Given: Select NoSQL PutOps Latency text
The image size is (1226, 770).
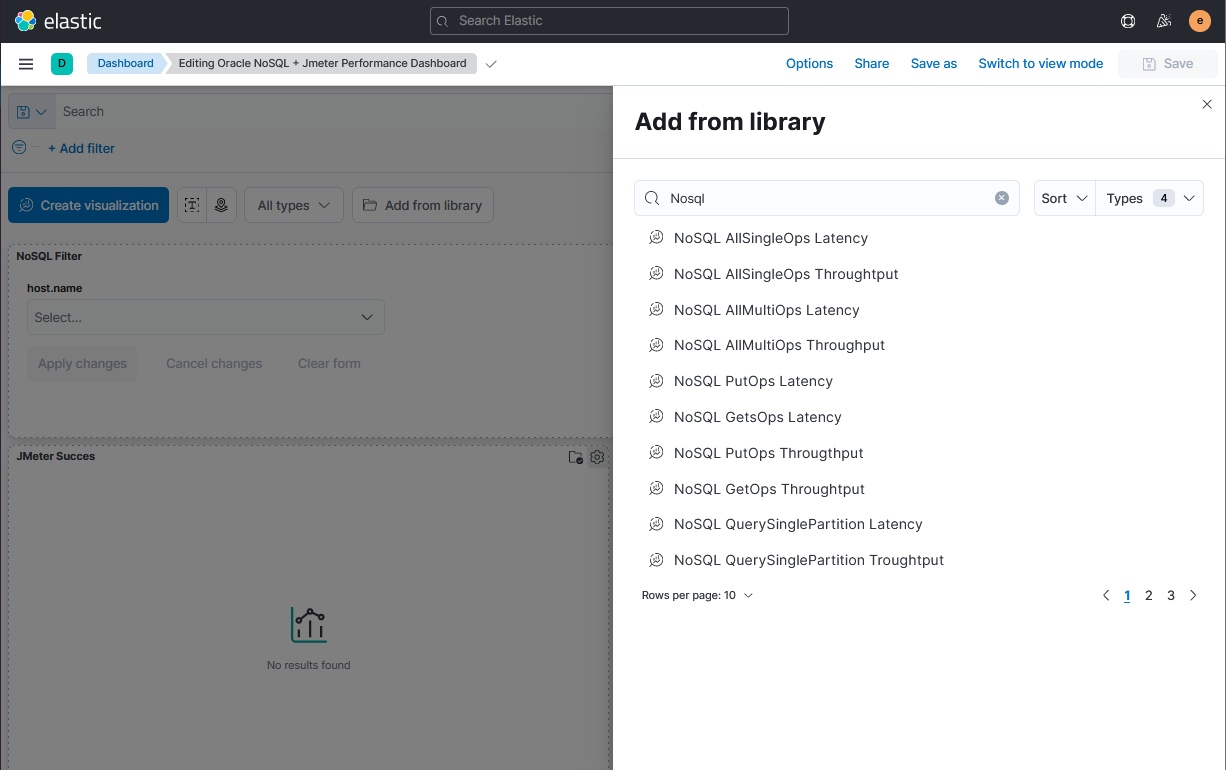Looking at the screenshot, I should [x=753, y=381].
